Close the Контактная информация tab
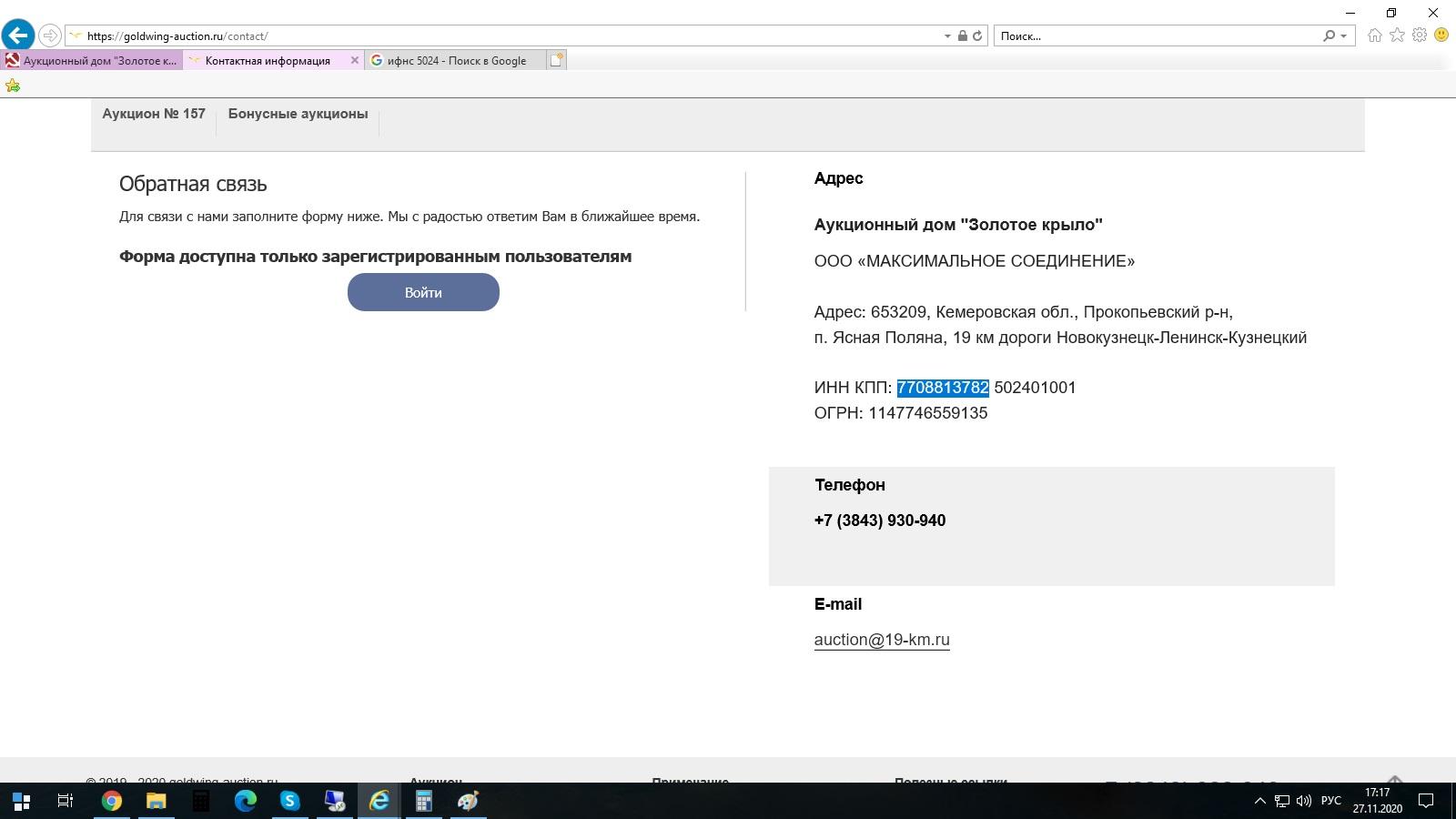 pos(355,60)
